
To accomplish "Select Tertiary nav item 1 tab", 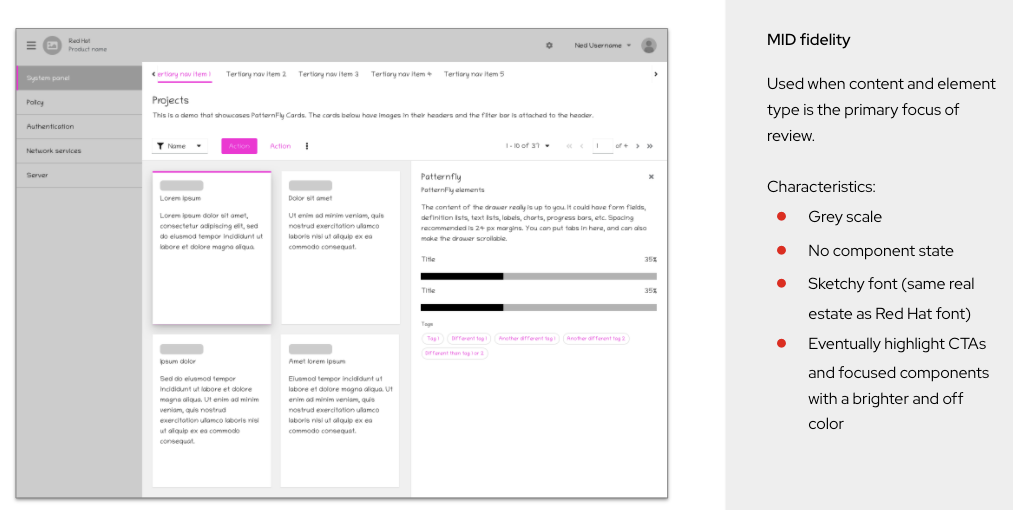I will point(184,74).
